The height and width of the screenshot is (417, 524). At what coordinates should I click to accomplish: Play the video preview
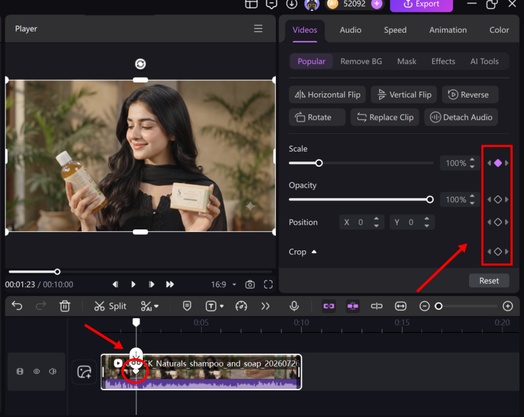pyautogui.click(x=133, y=284)
